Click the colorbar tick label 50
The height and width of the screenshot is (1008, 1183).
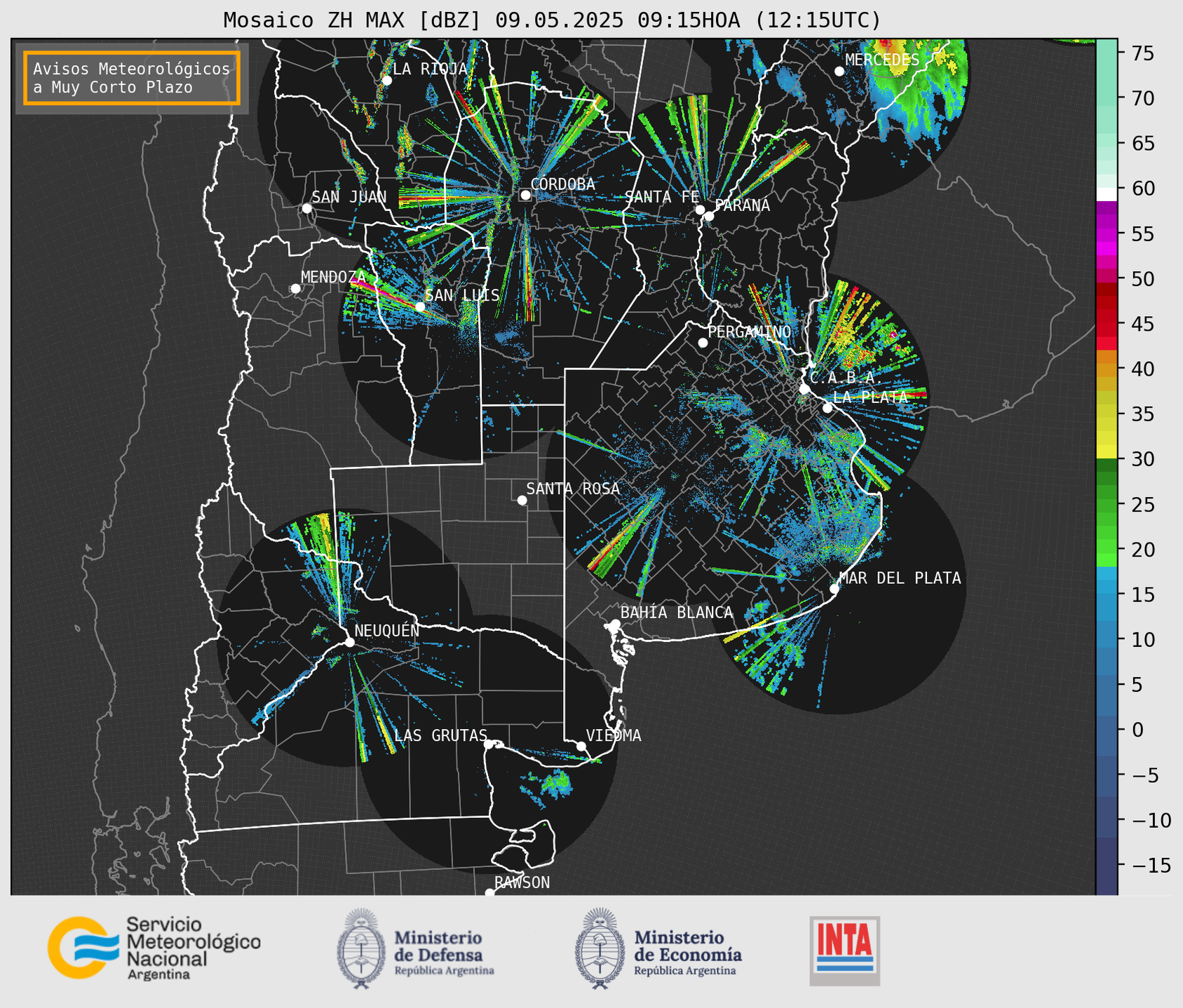click(x=1142, y=279)
